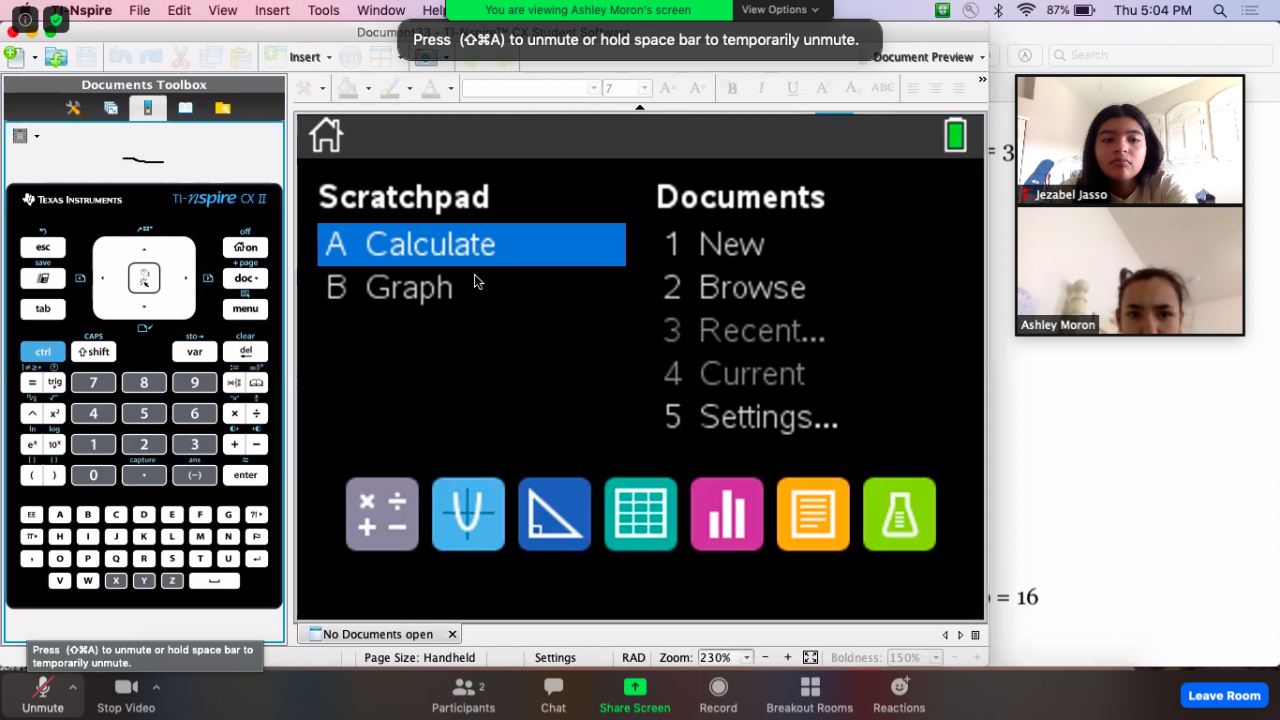The height and width of the screenshot is (720, 1280).
Task: Expand the toolbar overflow chevron
Action: click(982, 79)
